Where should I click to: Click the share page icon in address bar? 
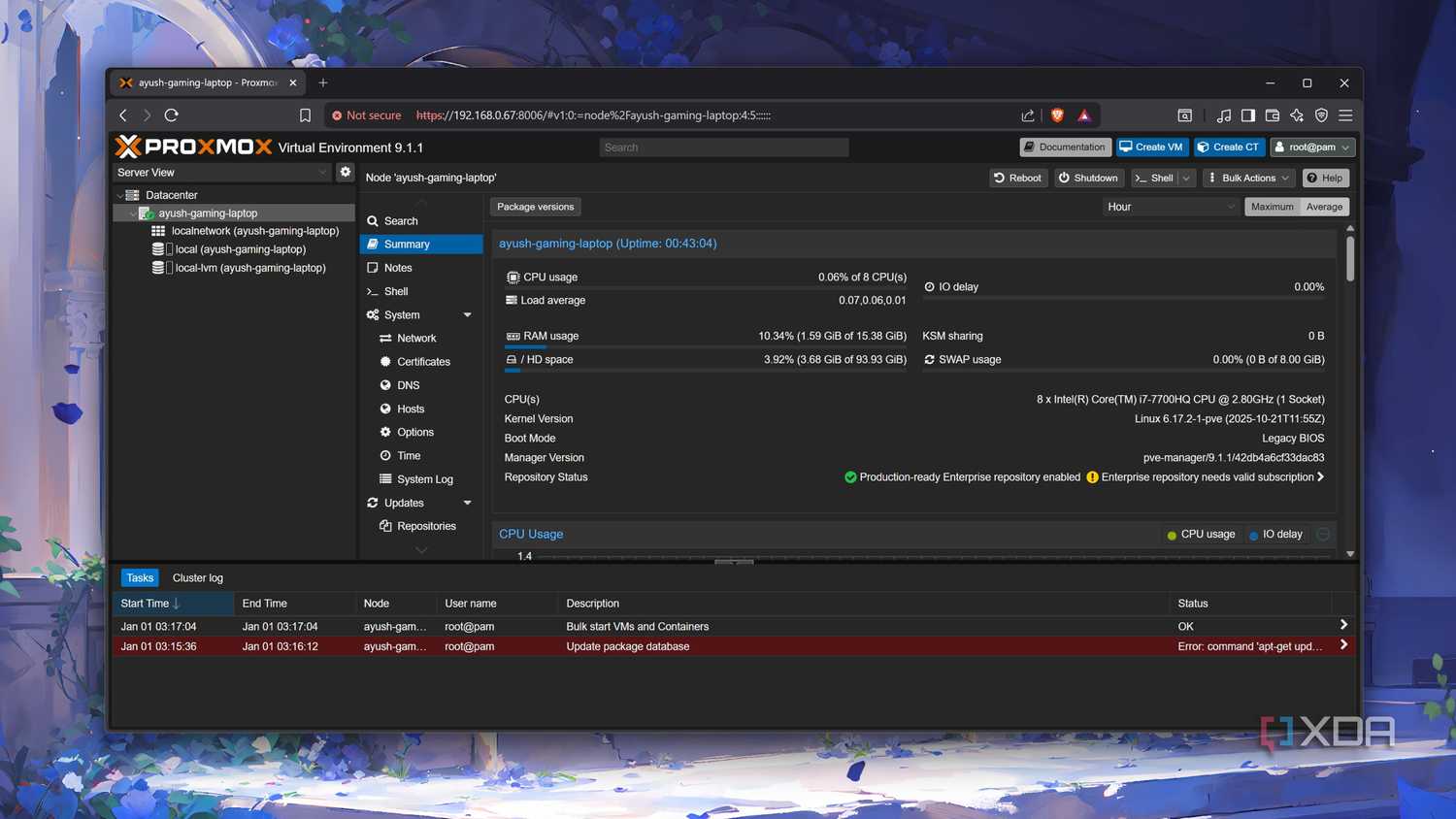pyautogui.click(x=1028, y=115)
